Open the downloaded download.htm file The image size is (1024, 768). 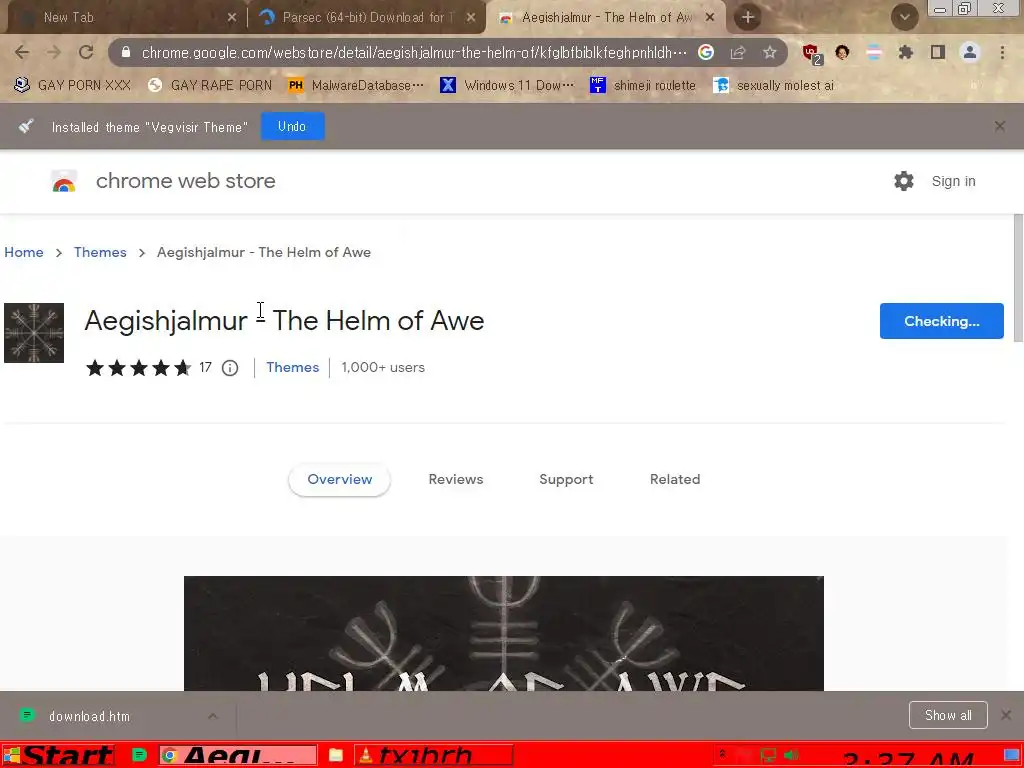(90, 716)
